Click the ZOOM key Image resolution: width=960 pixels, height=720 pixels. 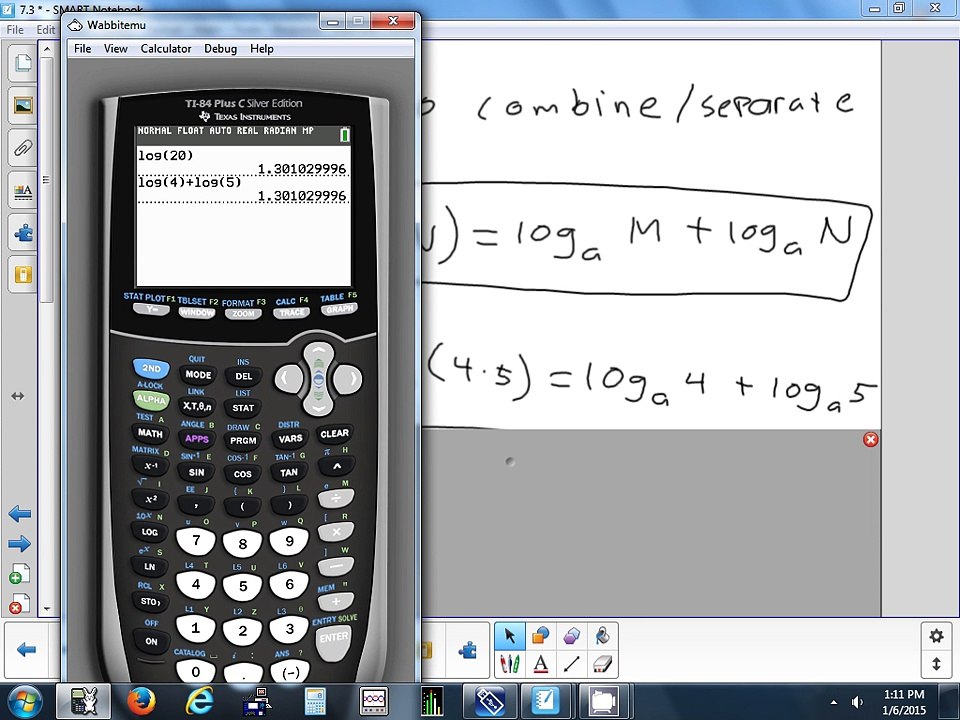pyautogui.click(x=243, y=314)
